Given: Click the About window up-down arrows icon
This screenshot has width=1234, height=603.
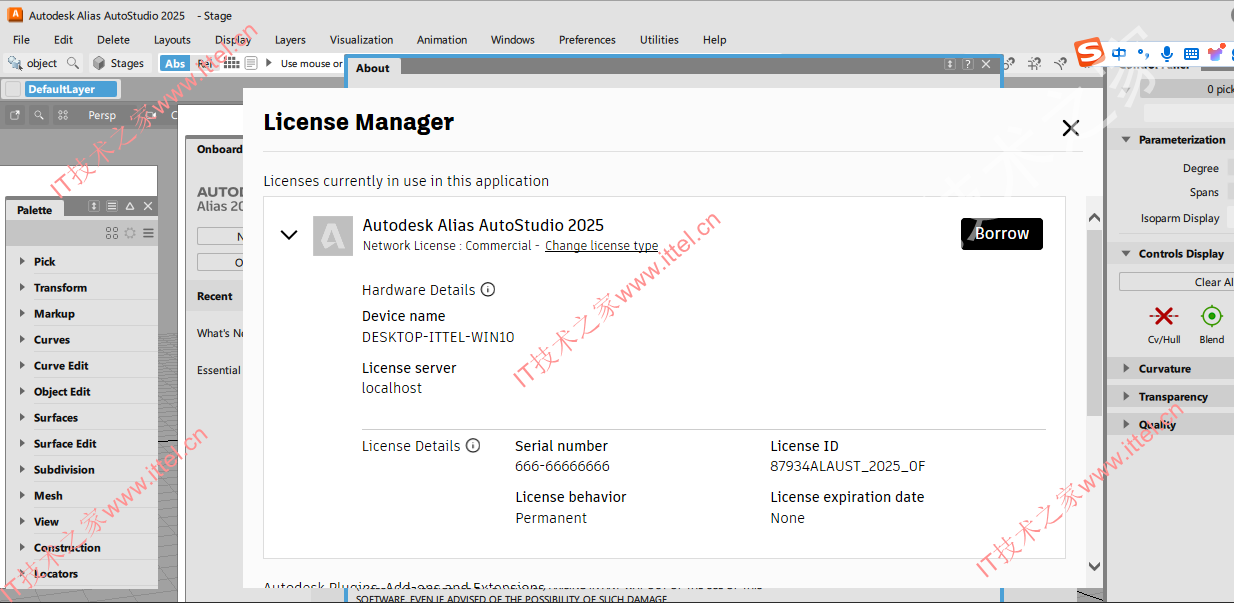Looking at the screenshot, I should point(950,64).
